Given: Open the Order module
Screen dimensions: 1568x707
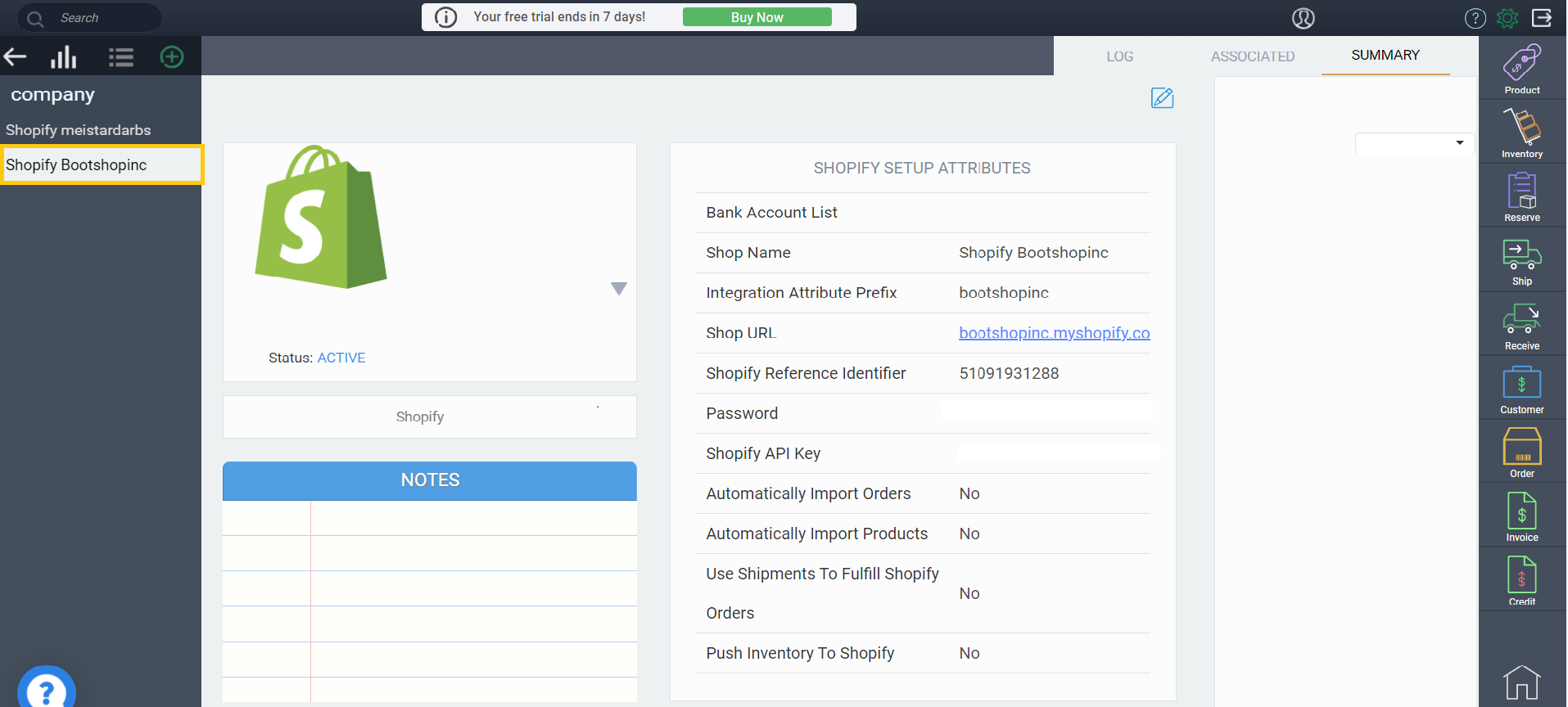Looking at the screenshot, I should point(1522,453).
